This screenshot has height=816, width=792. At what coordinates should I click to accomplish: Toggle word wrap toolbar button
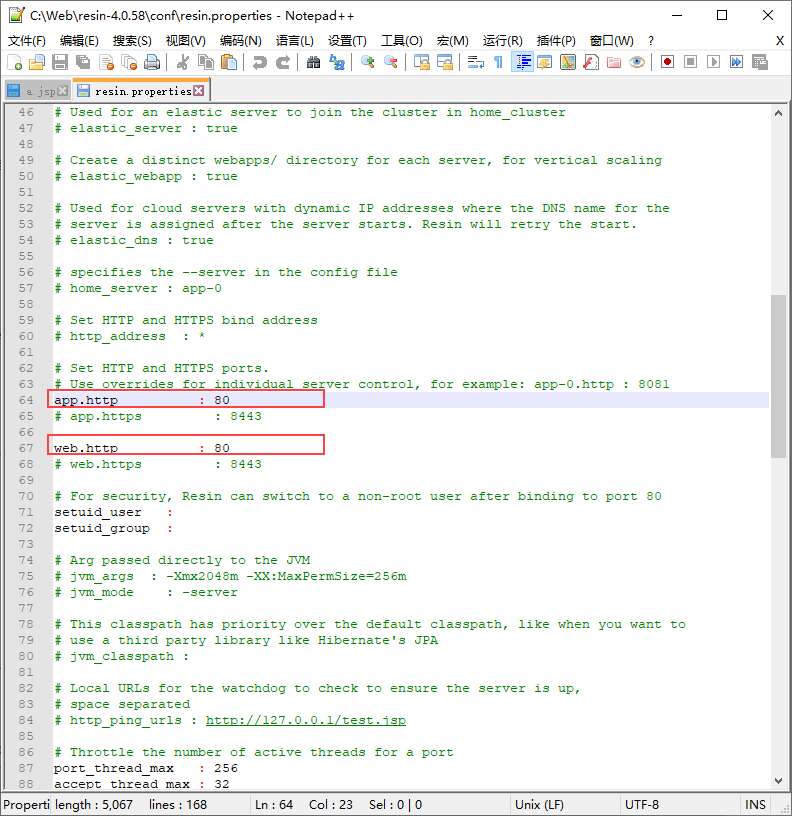coord(476,62)
